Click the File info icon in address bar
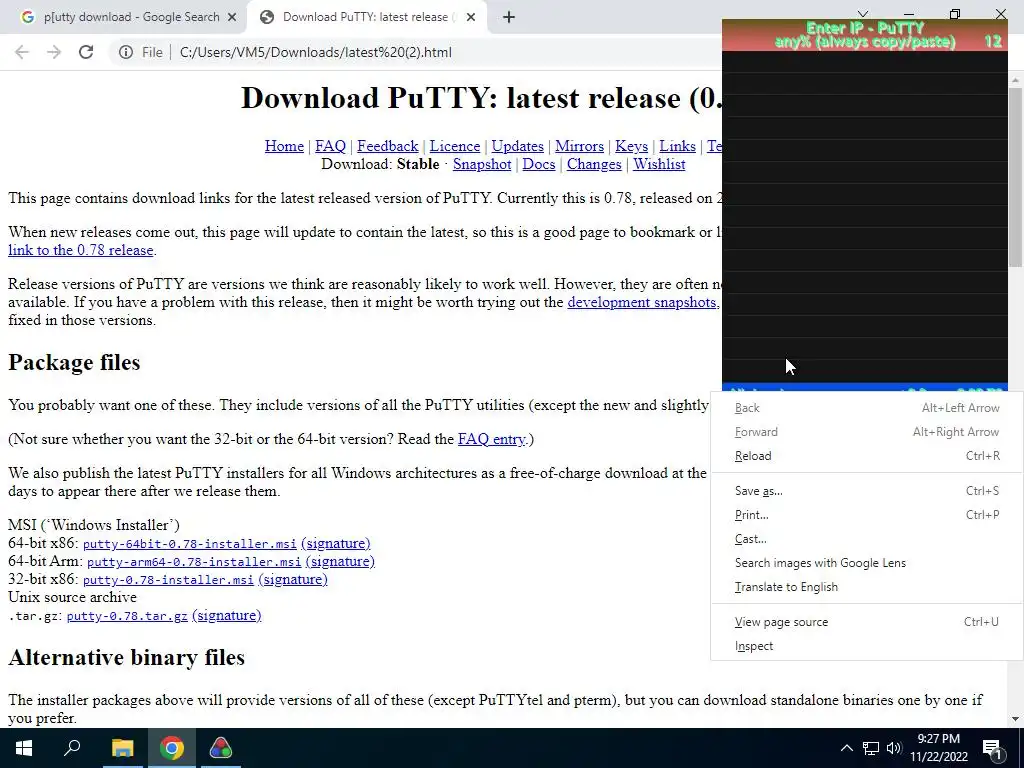This screenshot has width=1024, height=768. [126, 52]
